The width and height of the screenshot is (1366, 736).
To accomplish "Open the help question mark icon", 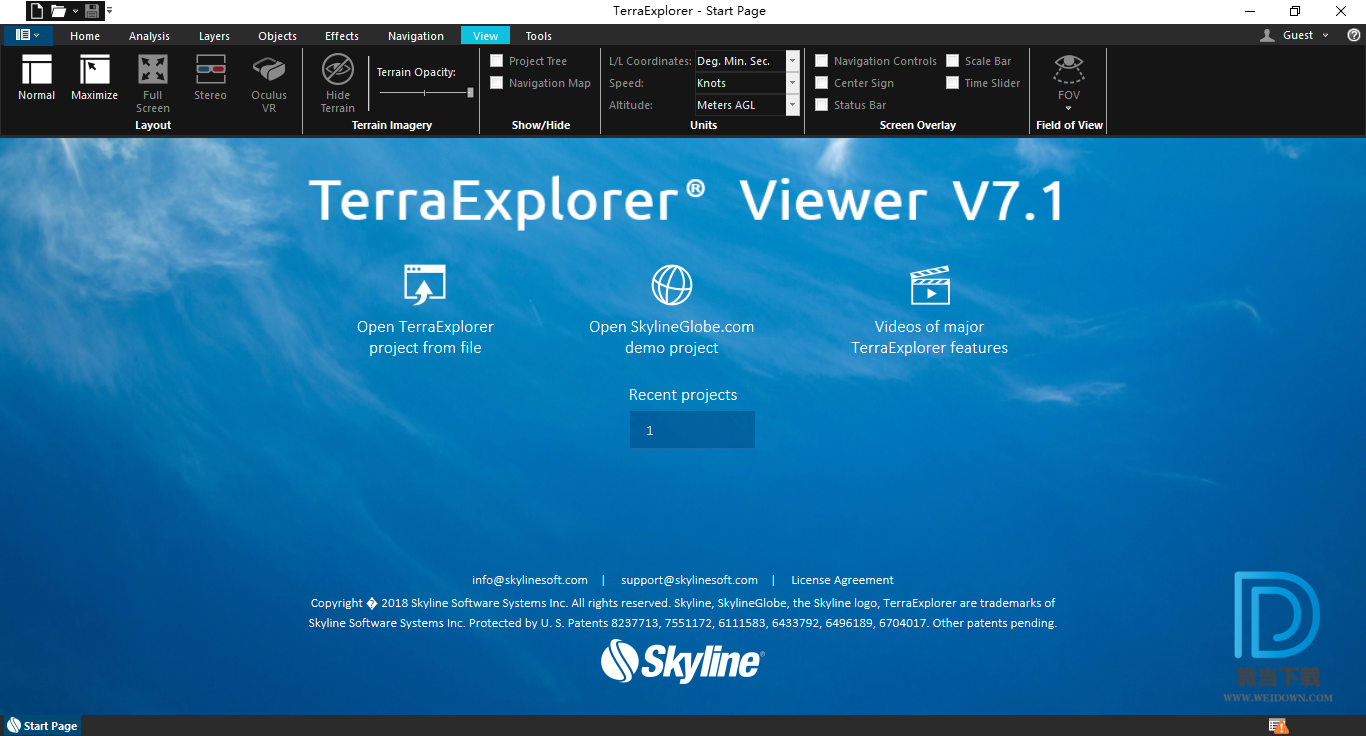I will tap(1353, 35).
